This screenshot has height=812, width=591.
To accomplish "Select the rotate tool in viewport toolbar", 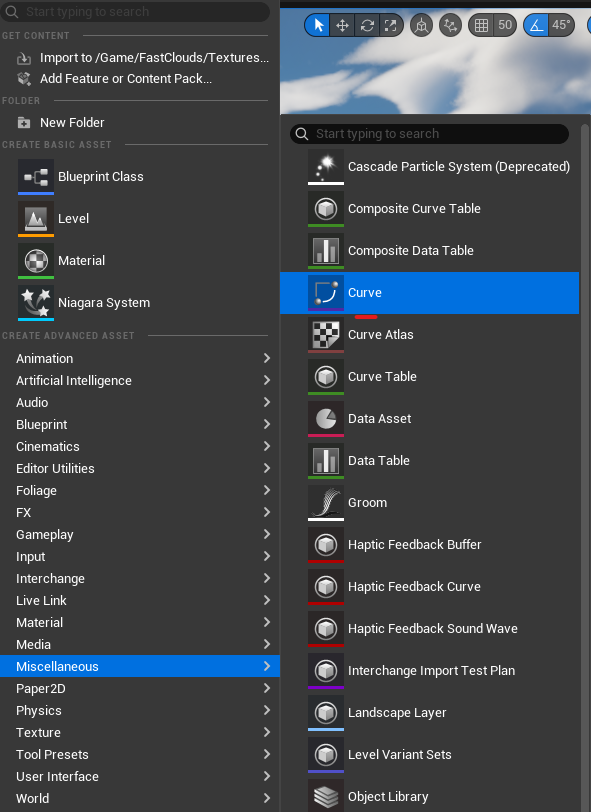I will pyautogui.click(x=367, y=25).
